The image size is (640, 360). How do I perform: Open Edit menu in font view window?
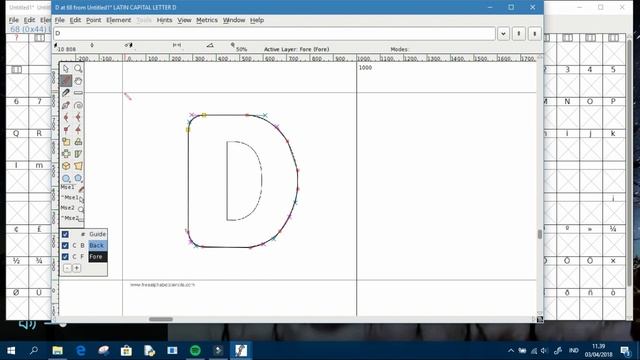(29, 20)
